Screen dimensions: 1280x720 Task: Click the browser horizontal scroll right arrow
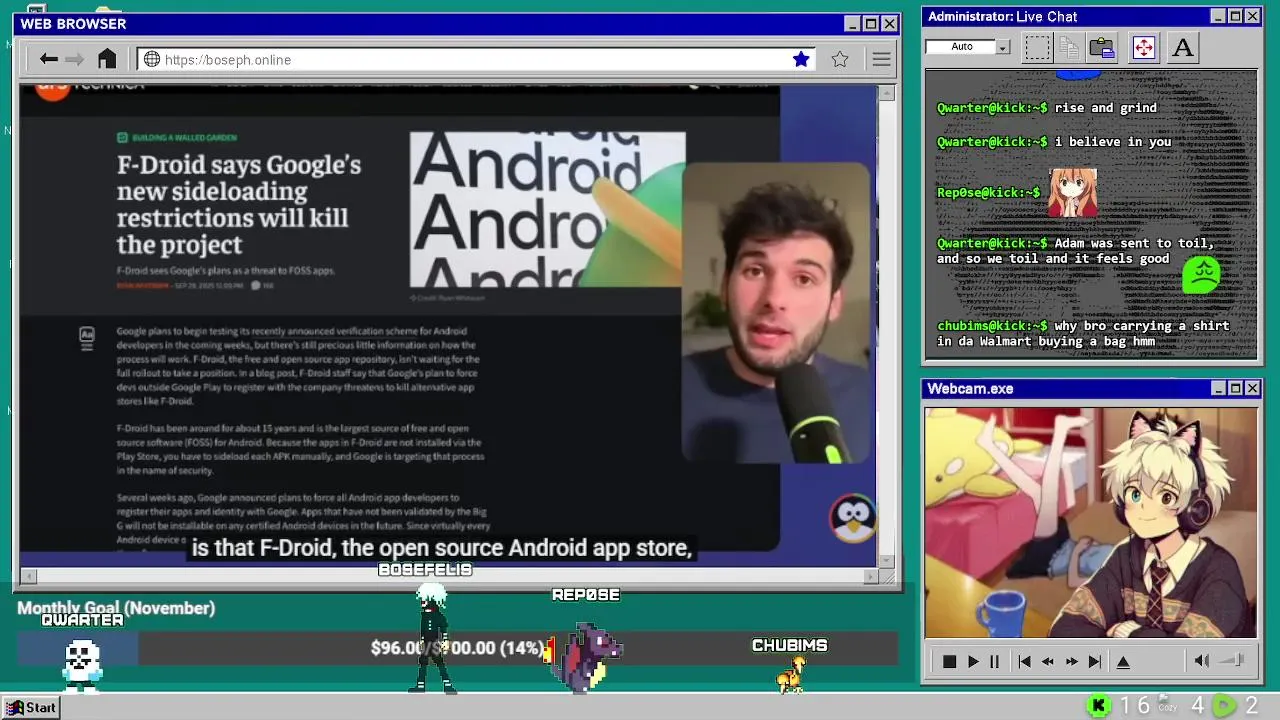pos(870,576)
